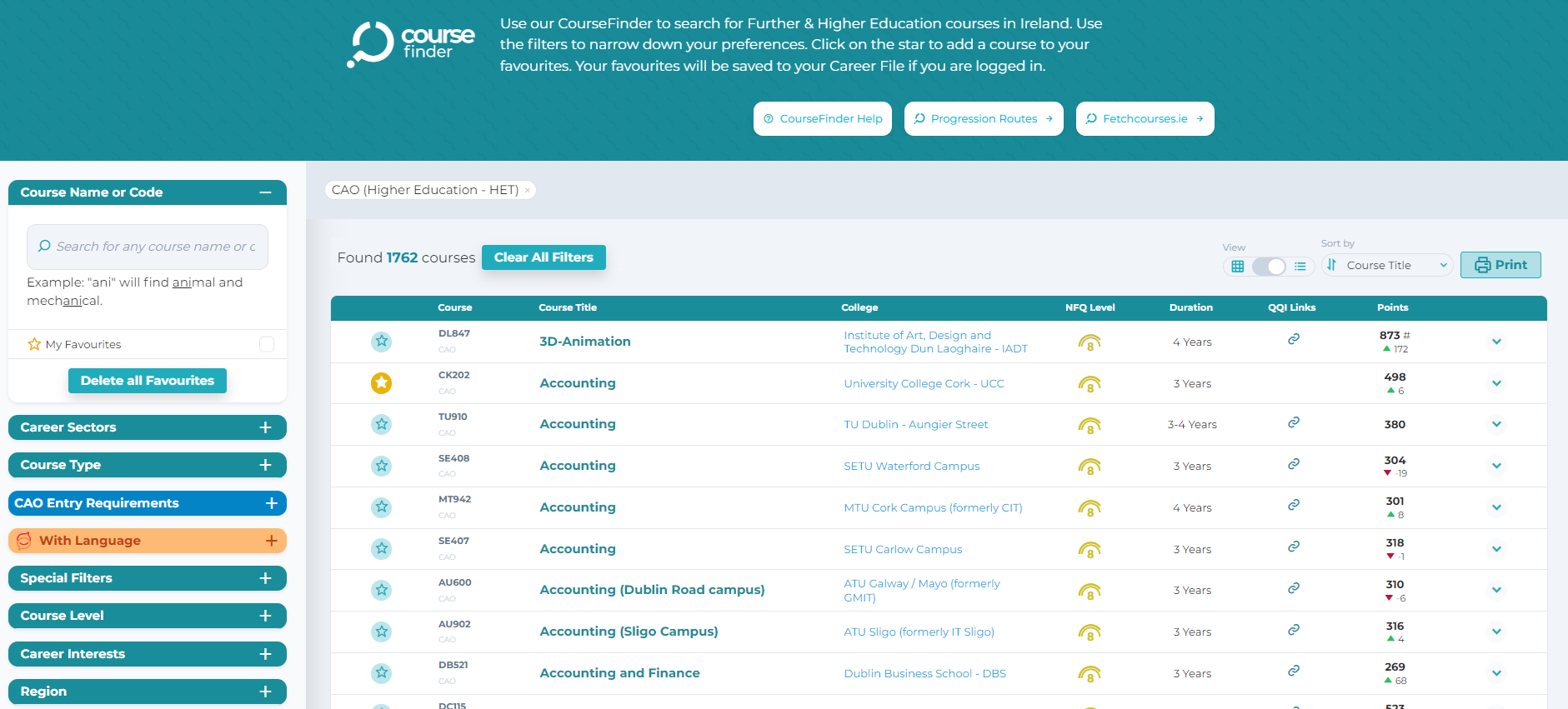The height and width of the screenshot is (709, 1568).
Task: Click NFQ level 8 icon for TU910
Action: [1090, 425]
